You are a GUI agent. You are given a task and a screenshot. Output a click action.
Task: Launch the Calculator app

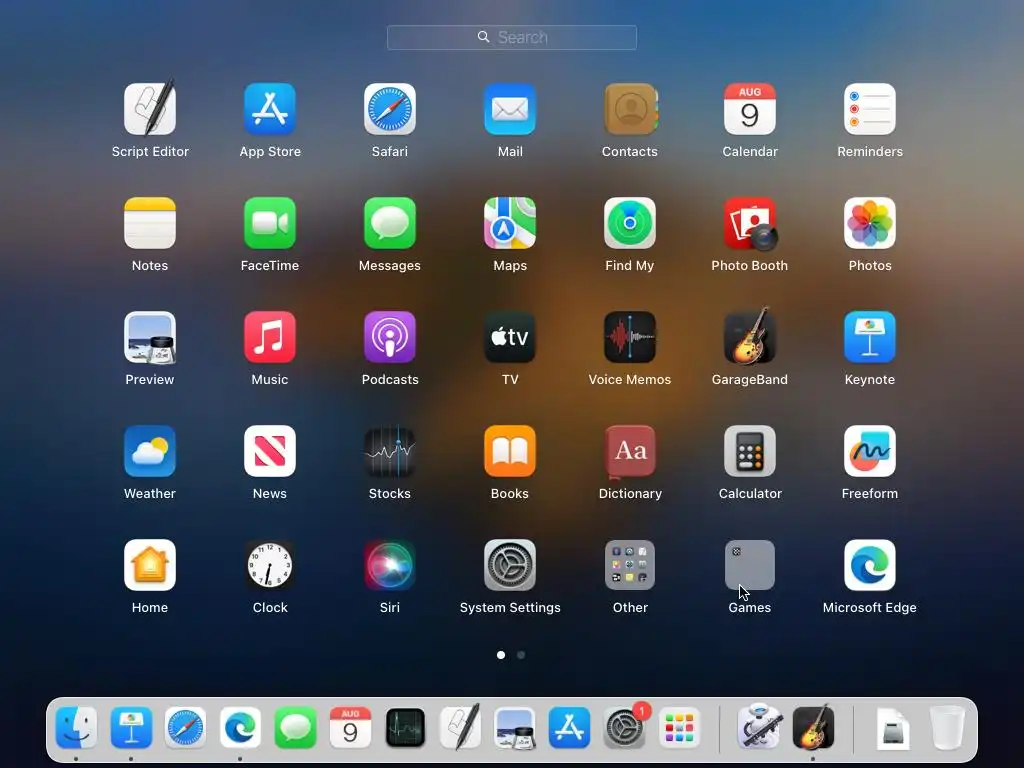[750, 451]
